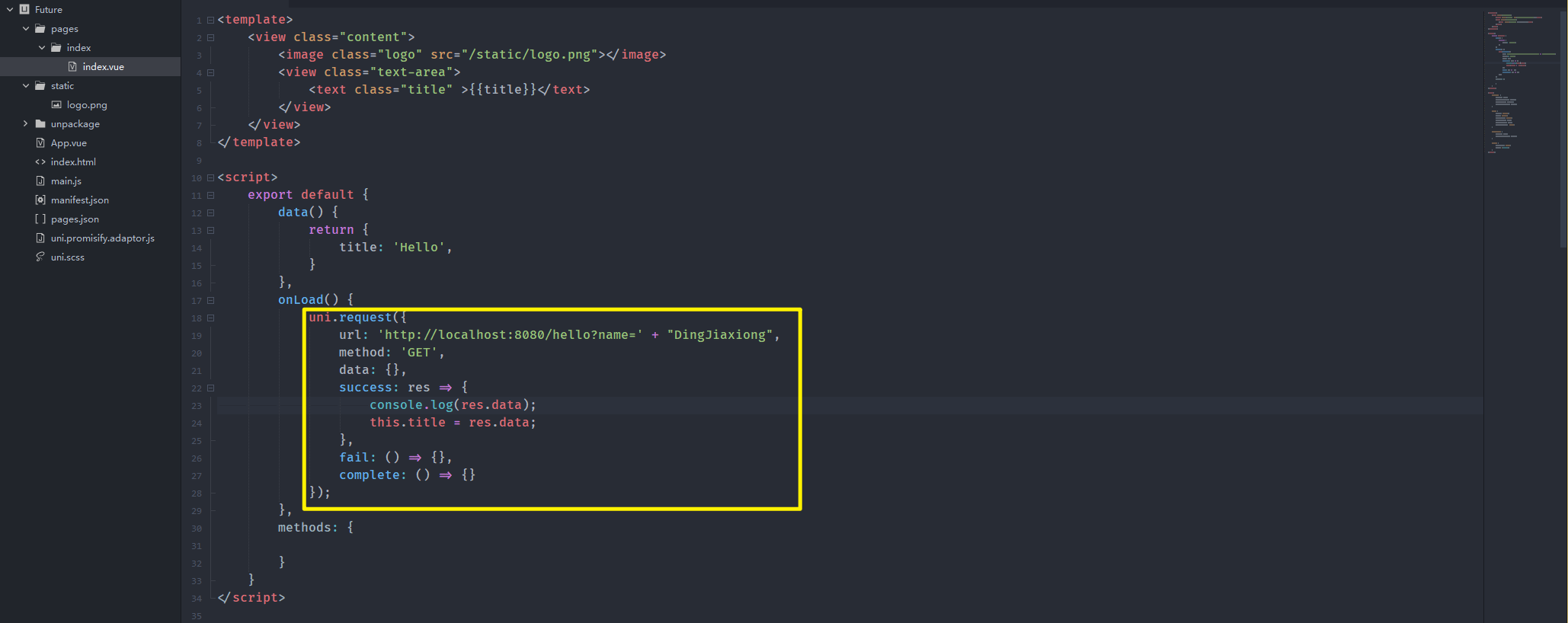Click the vertical editor scrollbar
Viewport: 1568px width, 623px height.
pos(1563,129)
